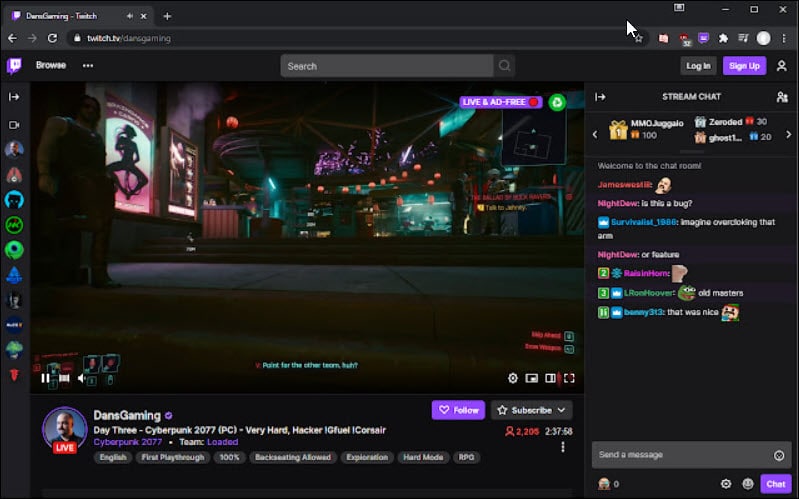The height and width of the screenshot is (499, 799).
Task: Click the 100% tag
Action: pos(229,457)
